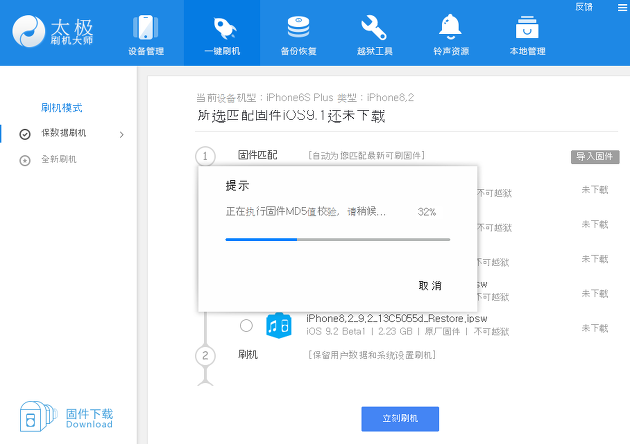The width and height of the screenshot is (630, 444).
Task: Open 设备管理 device management icon
Action: click(x=145, y=27)
